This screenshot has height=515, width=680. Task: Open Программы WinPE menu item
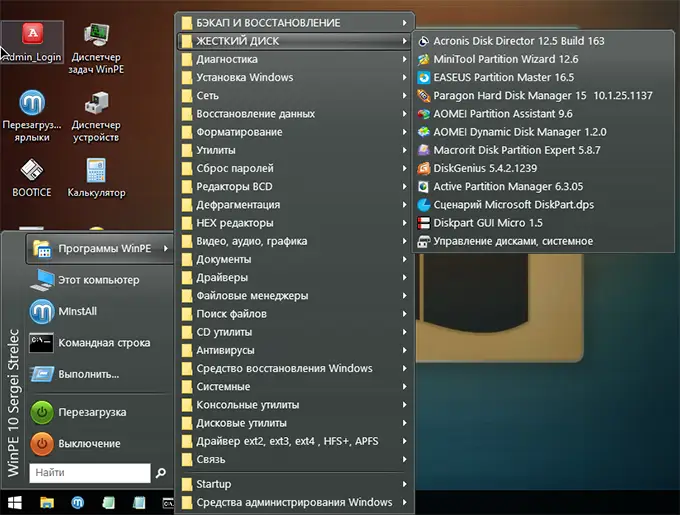coord(98,248)
